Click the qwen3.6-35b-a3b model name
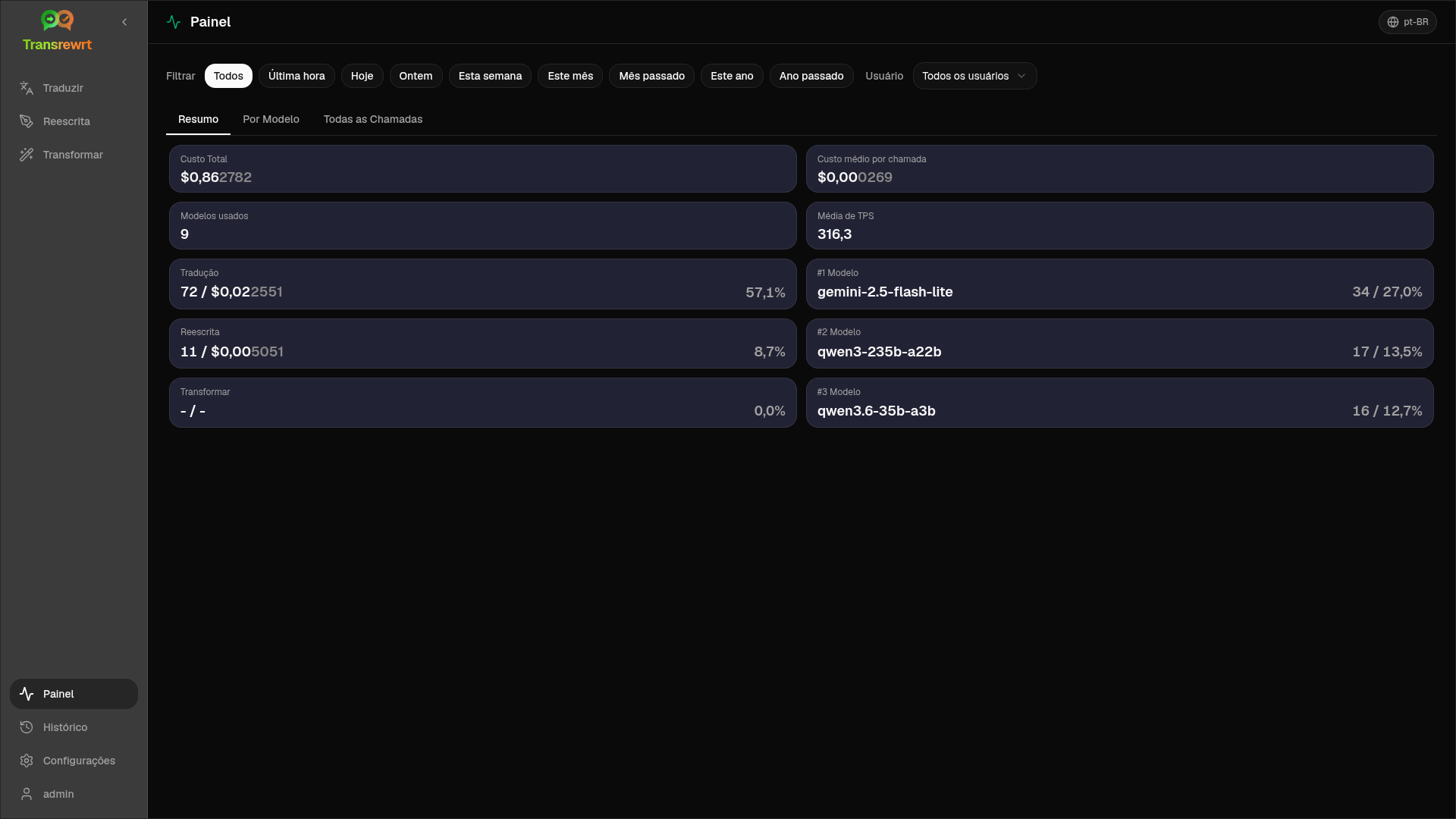Viewport: 1456px width, 819px height. 876,411
